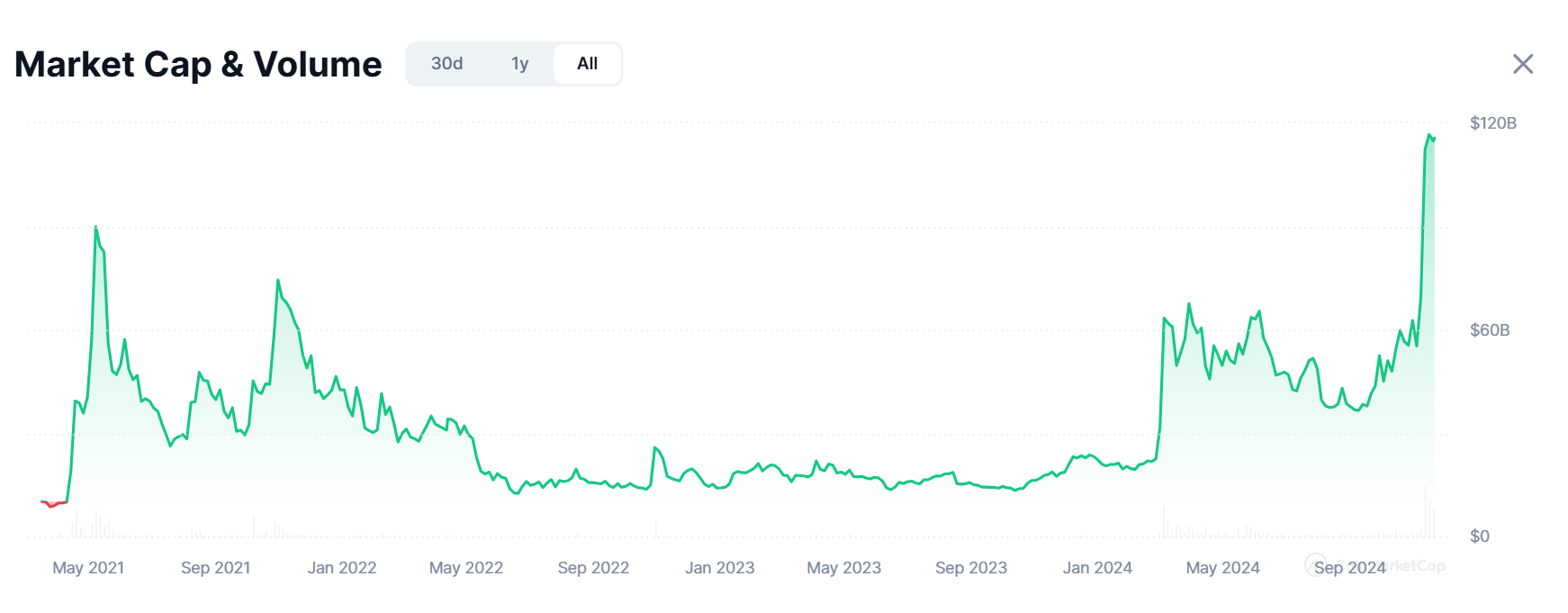Click the $60B axis label

click(x=1490, y=330)
